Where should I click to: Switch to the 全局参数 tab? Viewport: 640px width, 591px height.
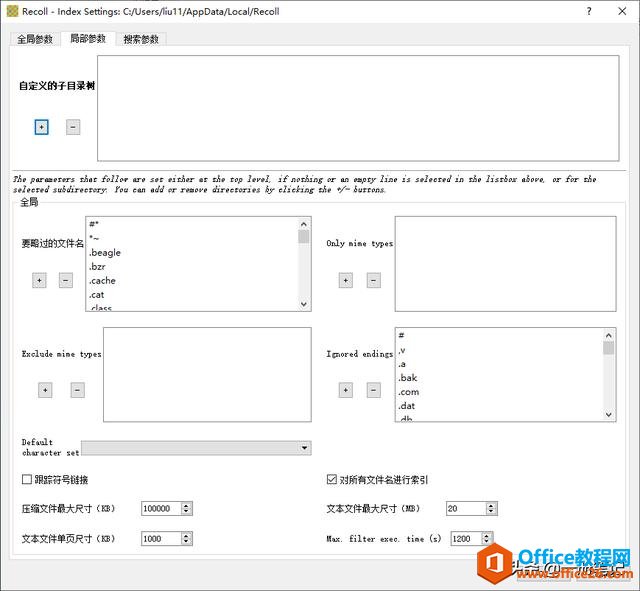click(x=35, y=39)
